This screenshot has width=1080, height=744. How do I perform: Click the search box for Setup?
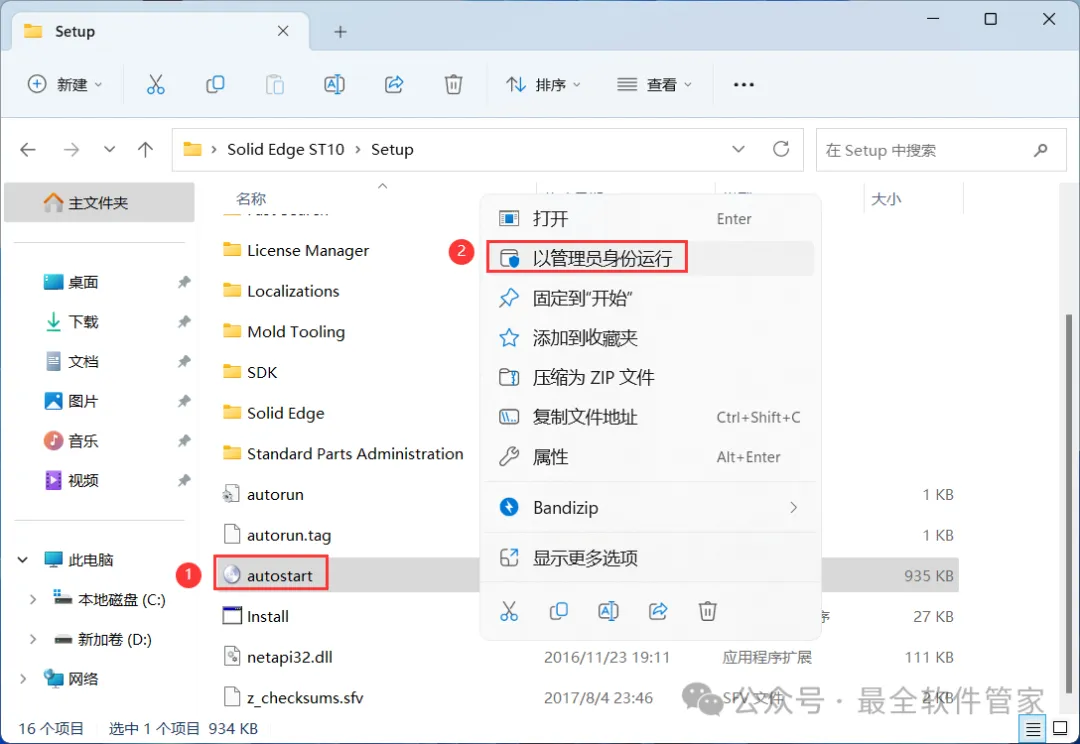[x=941, y=150]
